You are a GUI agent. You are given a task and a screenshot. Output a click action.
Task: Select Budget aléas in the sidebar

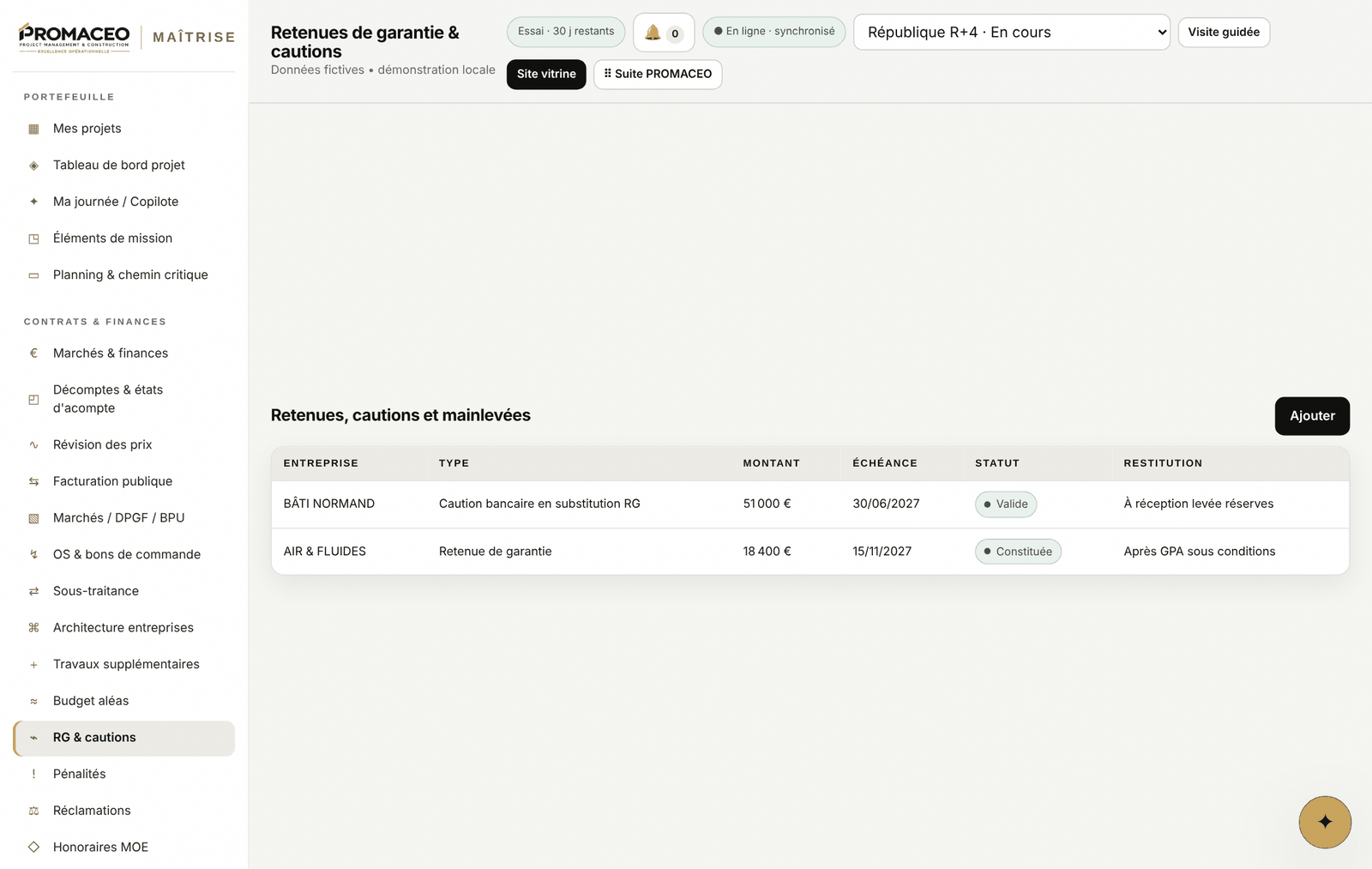pyautogui.click(x=124, y=701)
